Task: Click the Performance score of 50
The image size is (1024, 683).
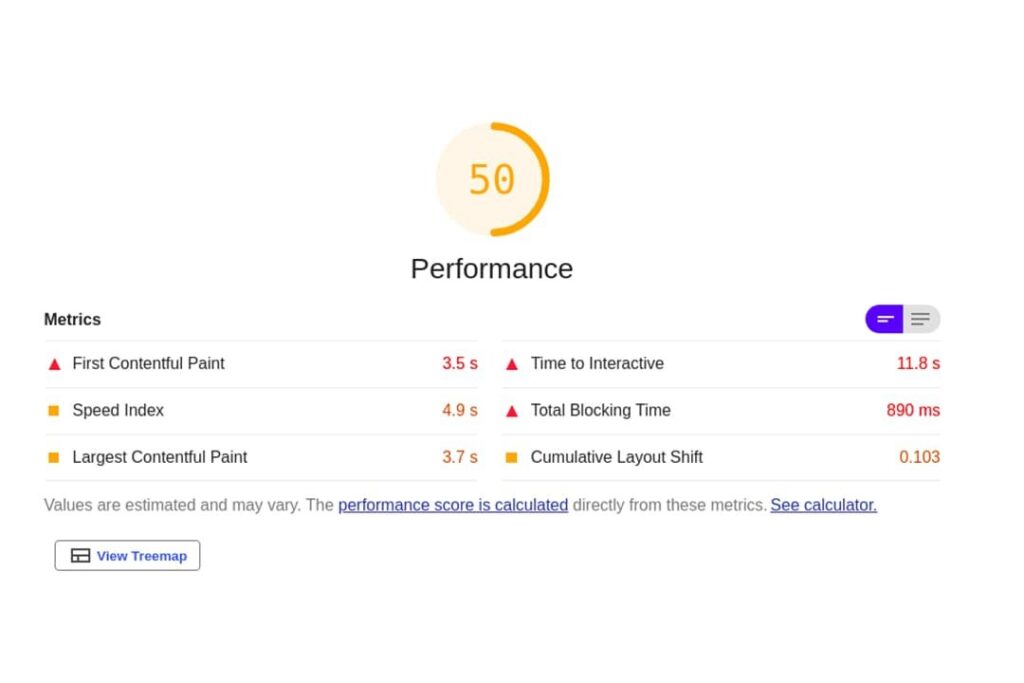Action: [491, 179]
